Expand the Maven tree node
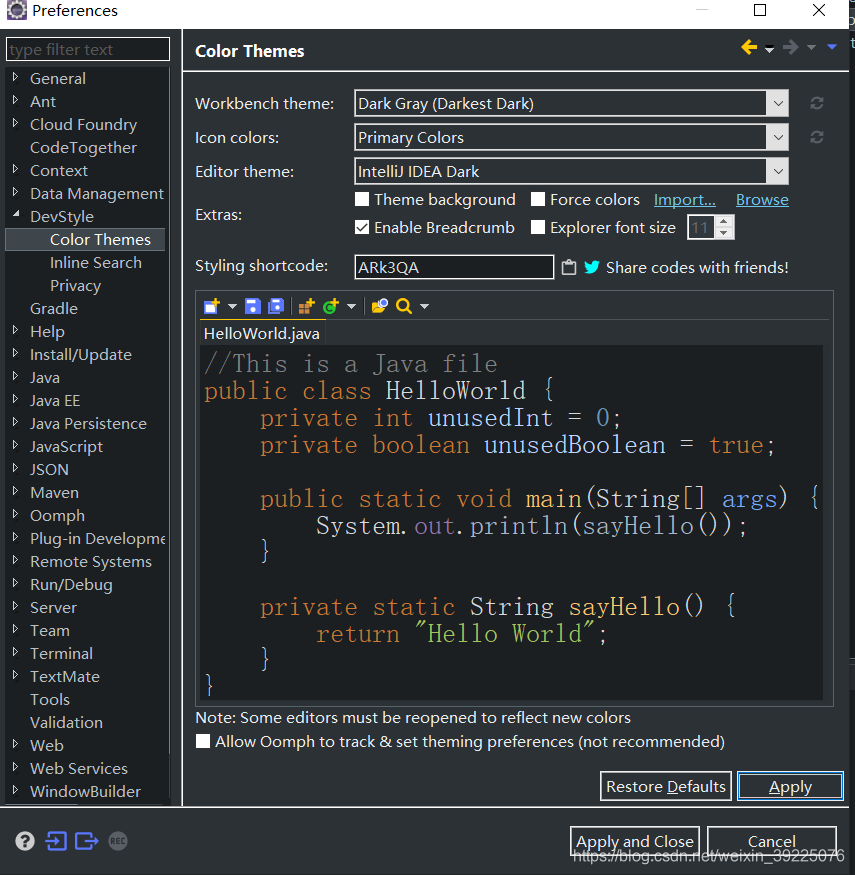 (16, 491)
